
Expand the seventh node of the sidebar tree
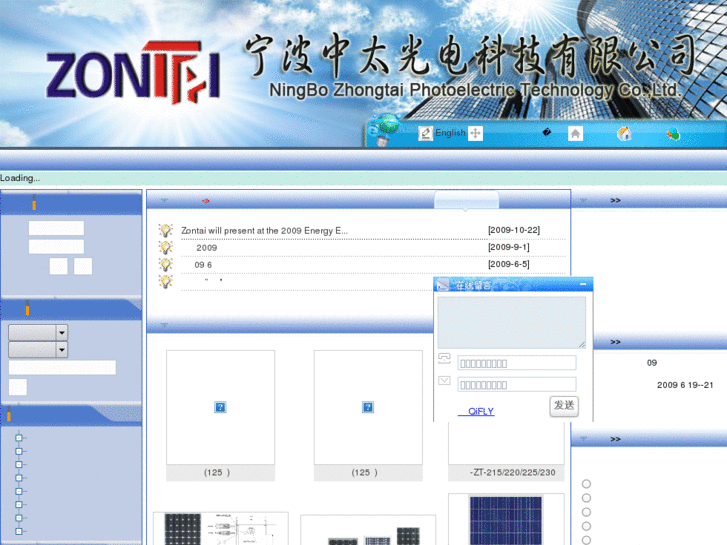(x=19, y=518)
